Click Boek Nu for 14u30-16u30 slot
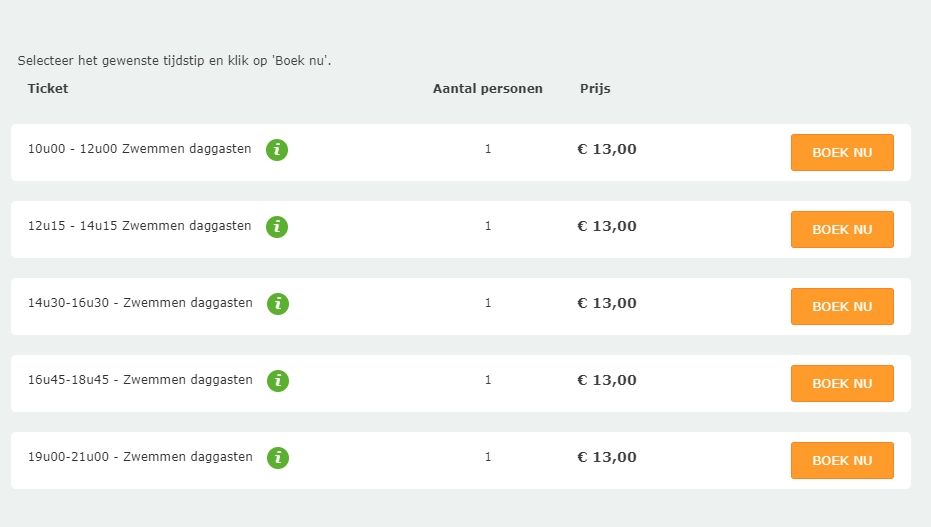This screenshot has height=527, width=931. coord(842,307)
